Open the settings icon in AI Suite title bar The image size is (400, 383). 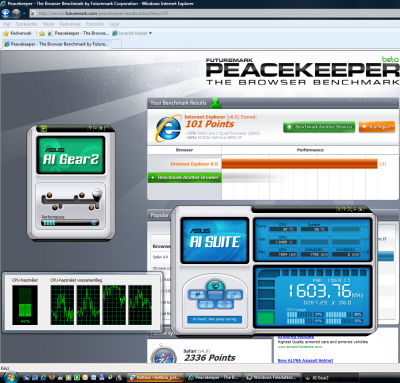coord(350,209)
